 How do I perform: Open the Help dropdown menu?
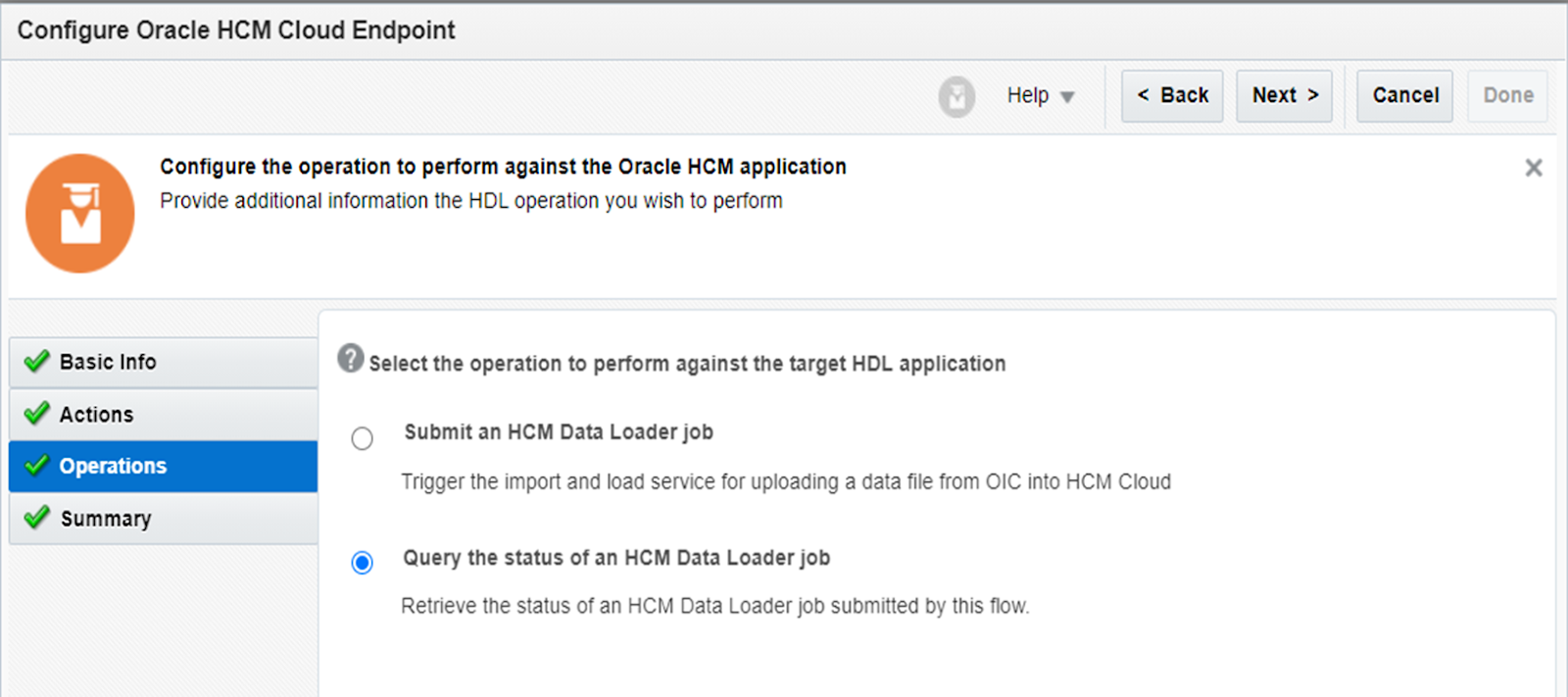click(x=1041, y=96)
